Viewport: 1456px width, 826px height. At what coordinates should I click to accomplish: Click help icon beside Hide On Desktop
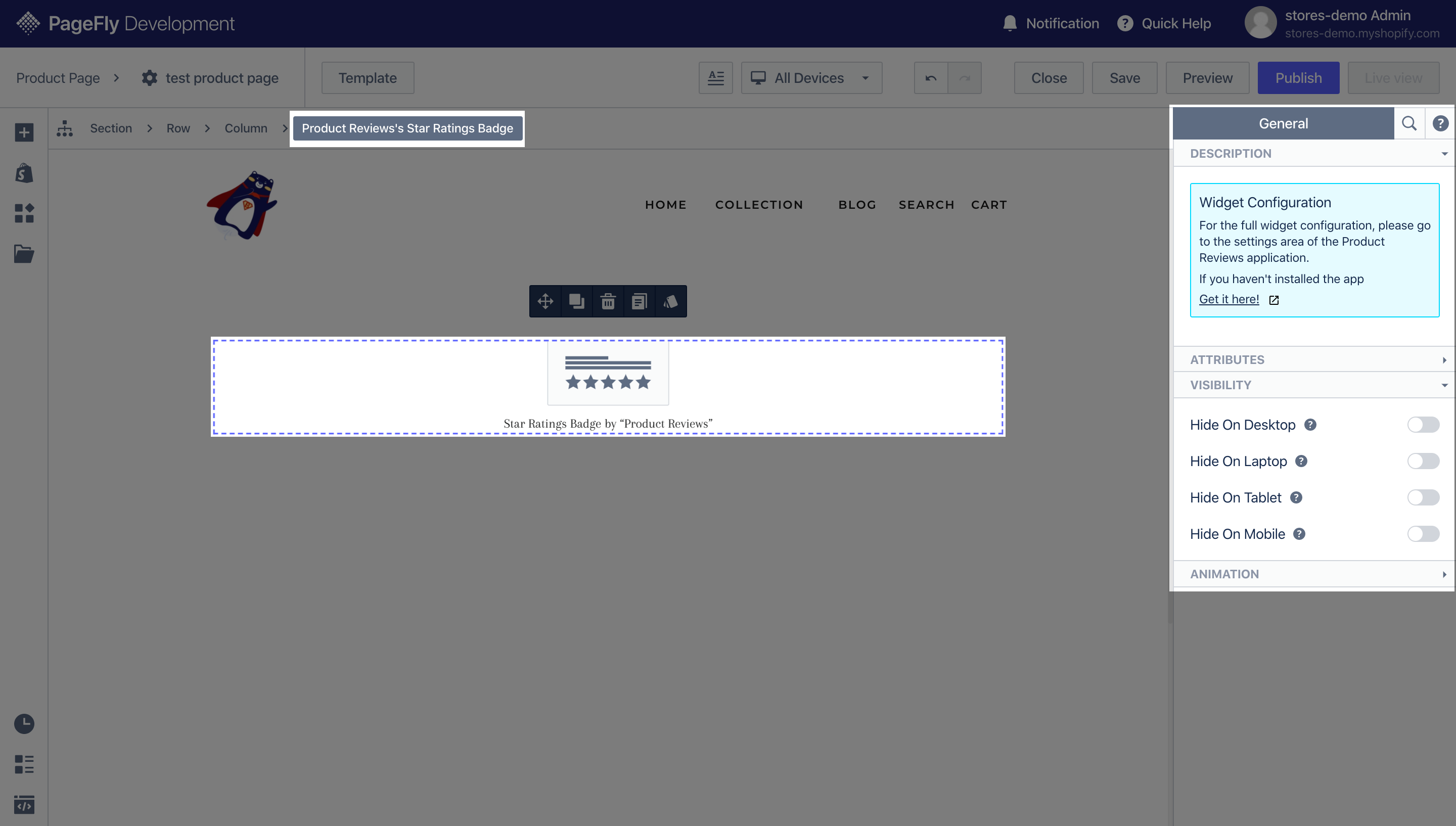(1310, 424)
